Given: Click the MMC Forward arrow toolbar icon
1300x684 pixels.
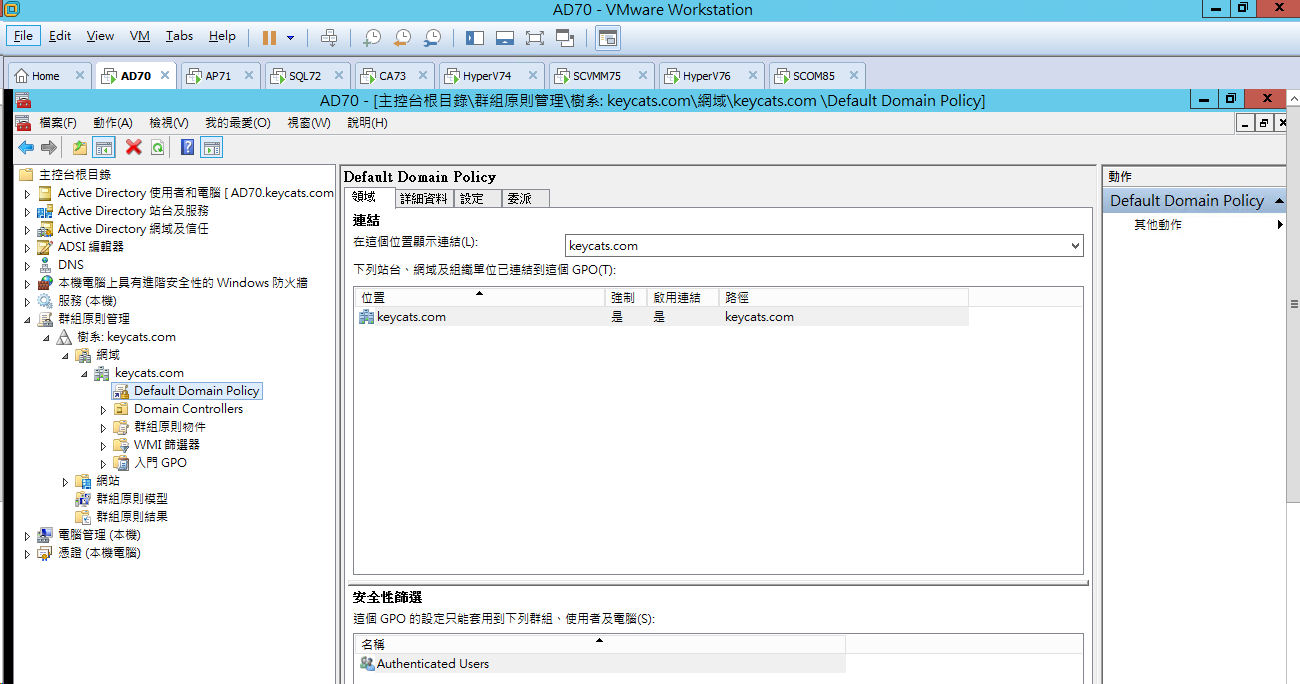Looking at the screenshot, I should coord(48,148).
